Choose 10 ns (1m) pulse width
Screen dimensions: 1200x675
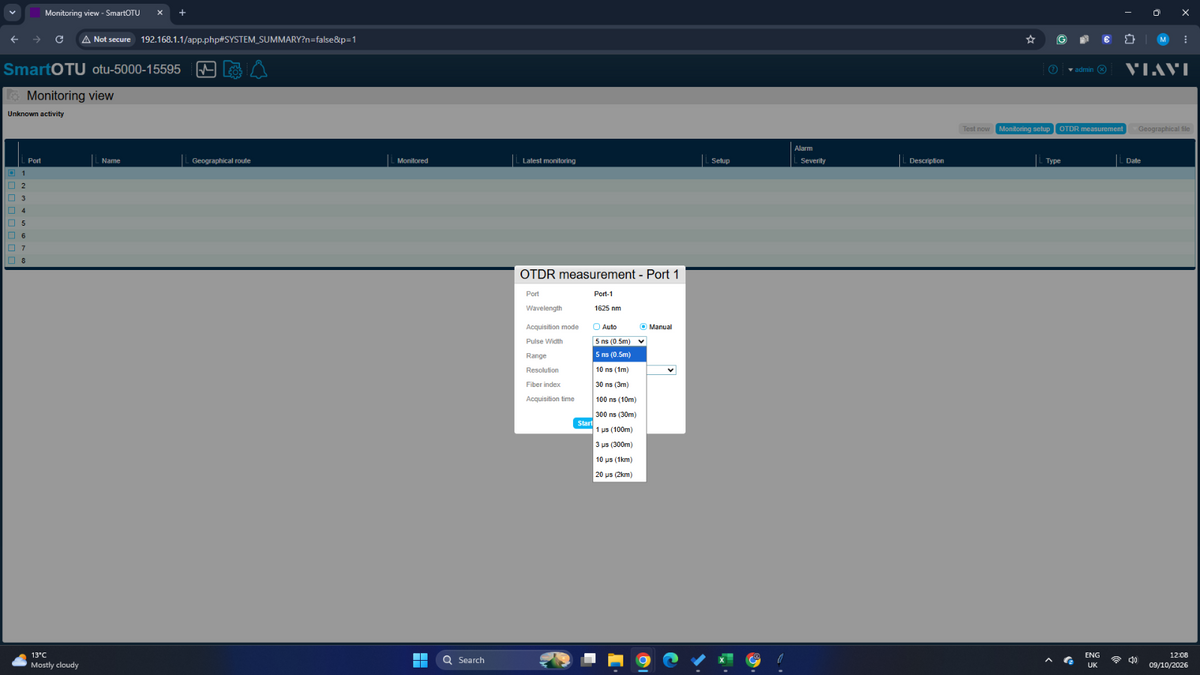[620, 369]
